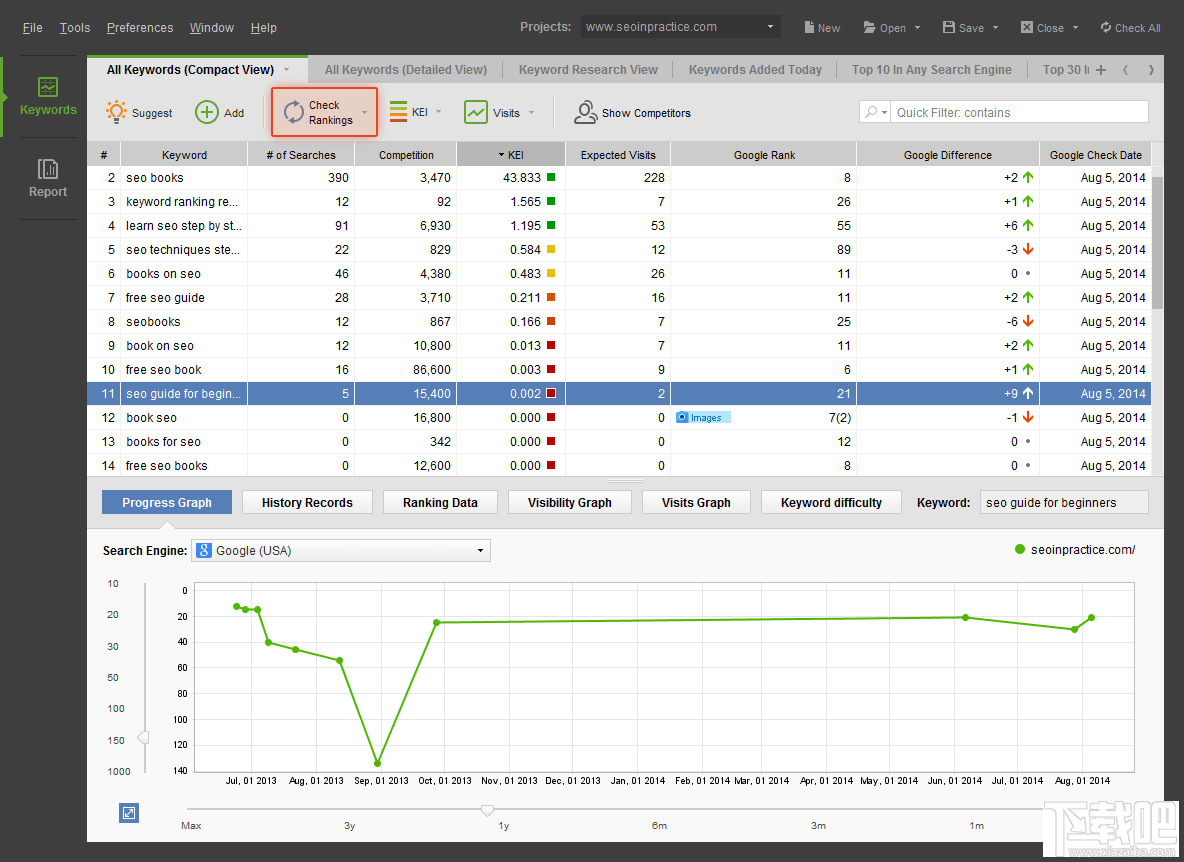Click the keyword table vertical scrollbar
Viewport: 1184px width, 862px height.
(1157, 242)
